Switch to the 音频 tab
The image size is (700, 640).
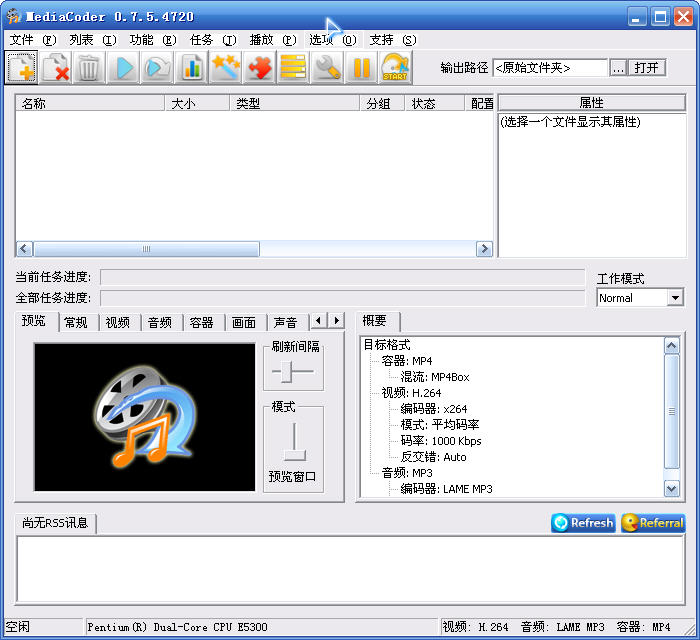159,323
